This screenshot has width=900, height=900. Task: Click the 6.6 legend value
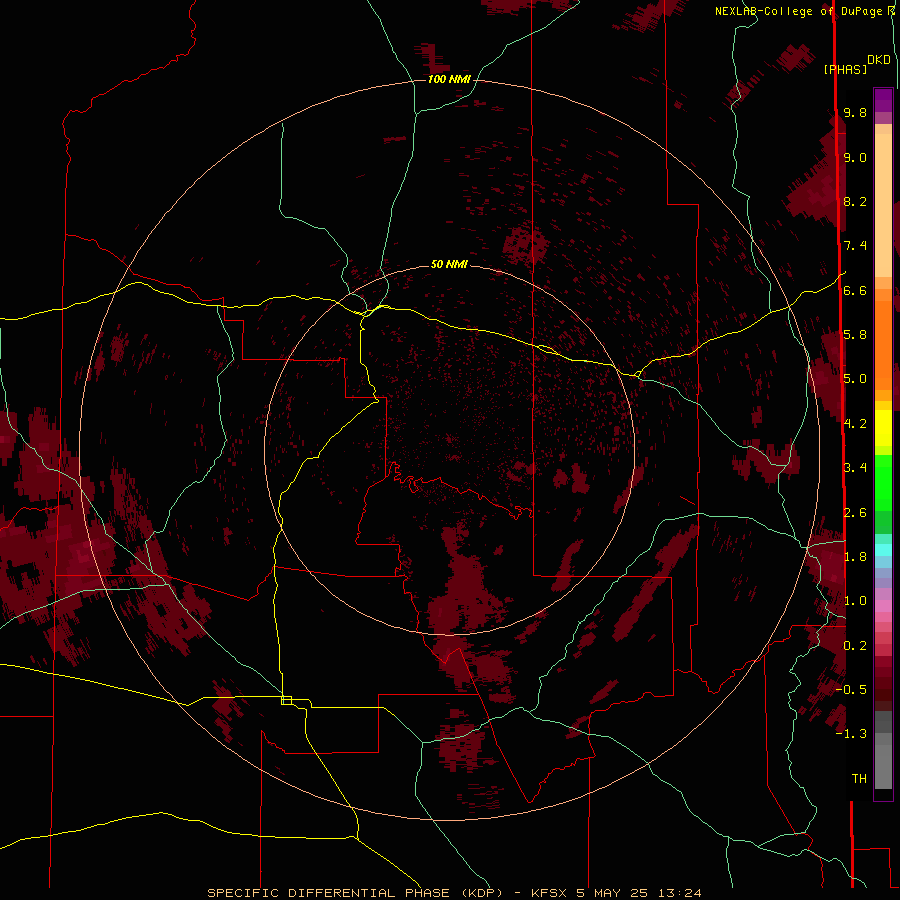(x=855, y=290)
